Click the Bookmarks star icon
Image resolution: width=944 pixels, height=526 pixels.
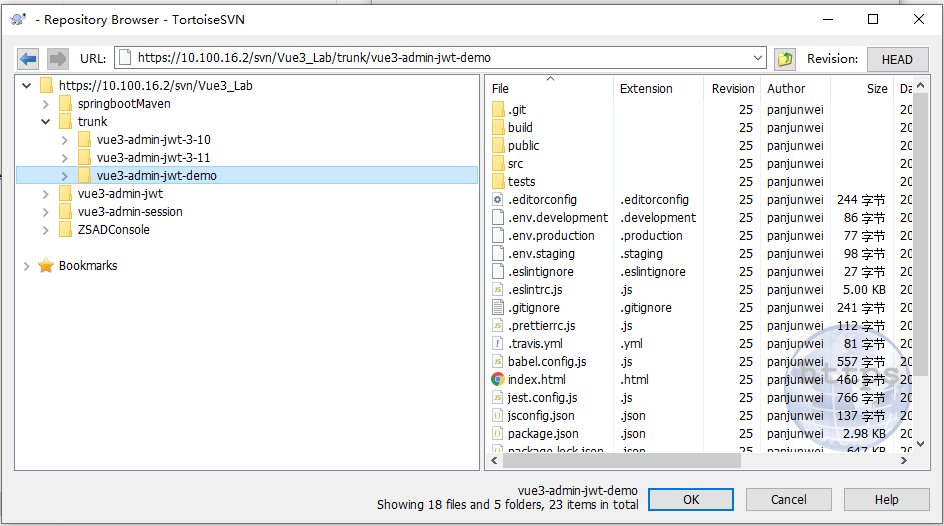click(x=46, y=265)
